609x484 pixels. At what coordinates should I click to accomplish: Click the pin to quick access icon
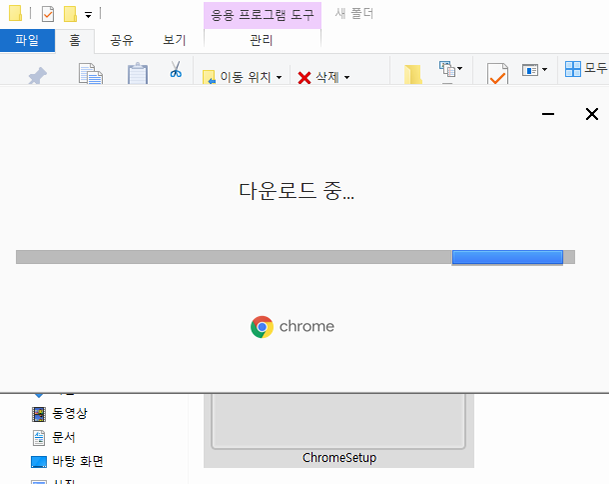(x=37, y=75)
